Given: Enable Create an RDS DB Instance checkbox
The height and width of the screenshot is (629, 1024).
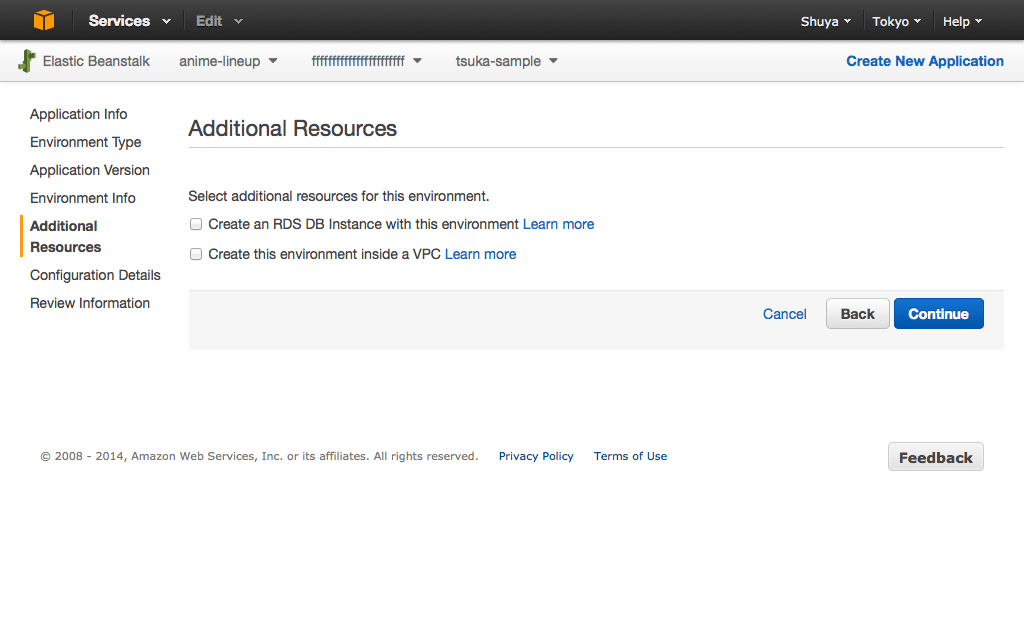Looking at the screenshot, I should tap(196, 224).
